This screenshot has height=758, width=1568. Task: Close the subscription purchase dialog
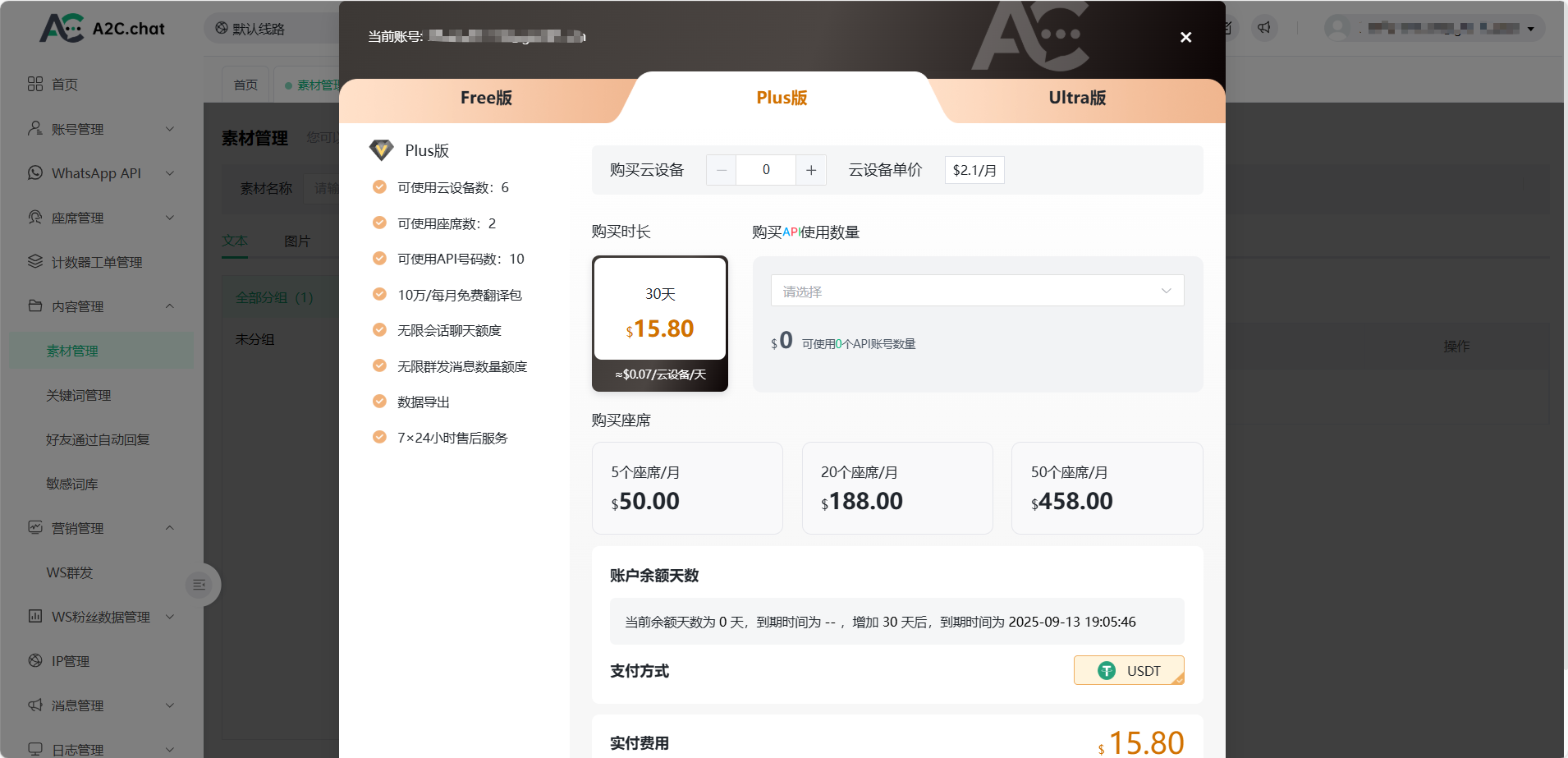[x=1185, y=37]
